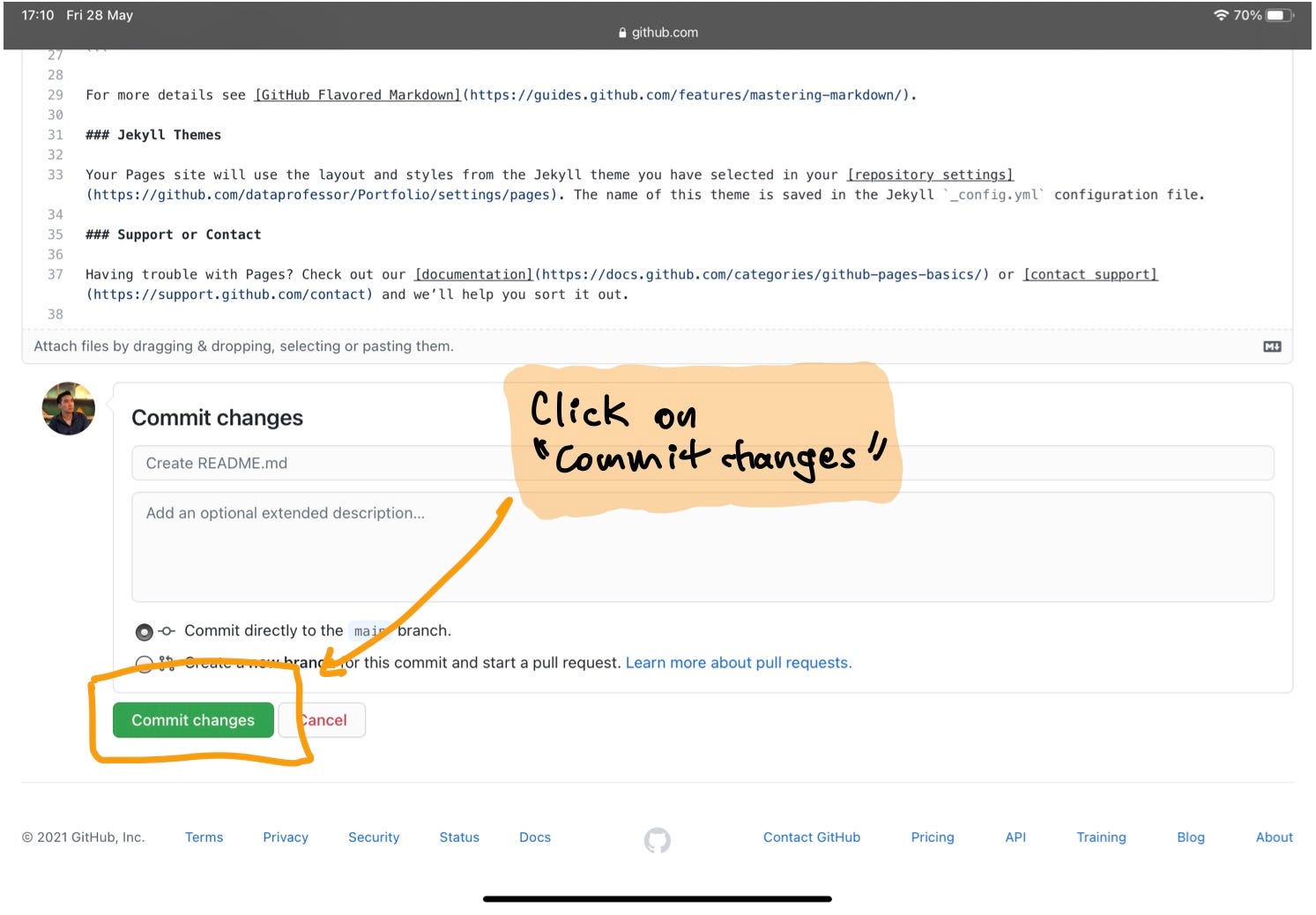Click the Cancel button

(x=322, y=720)
